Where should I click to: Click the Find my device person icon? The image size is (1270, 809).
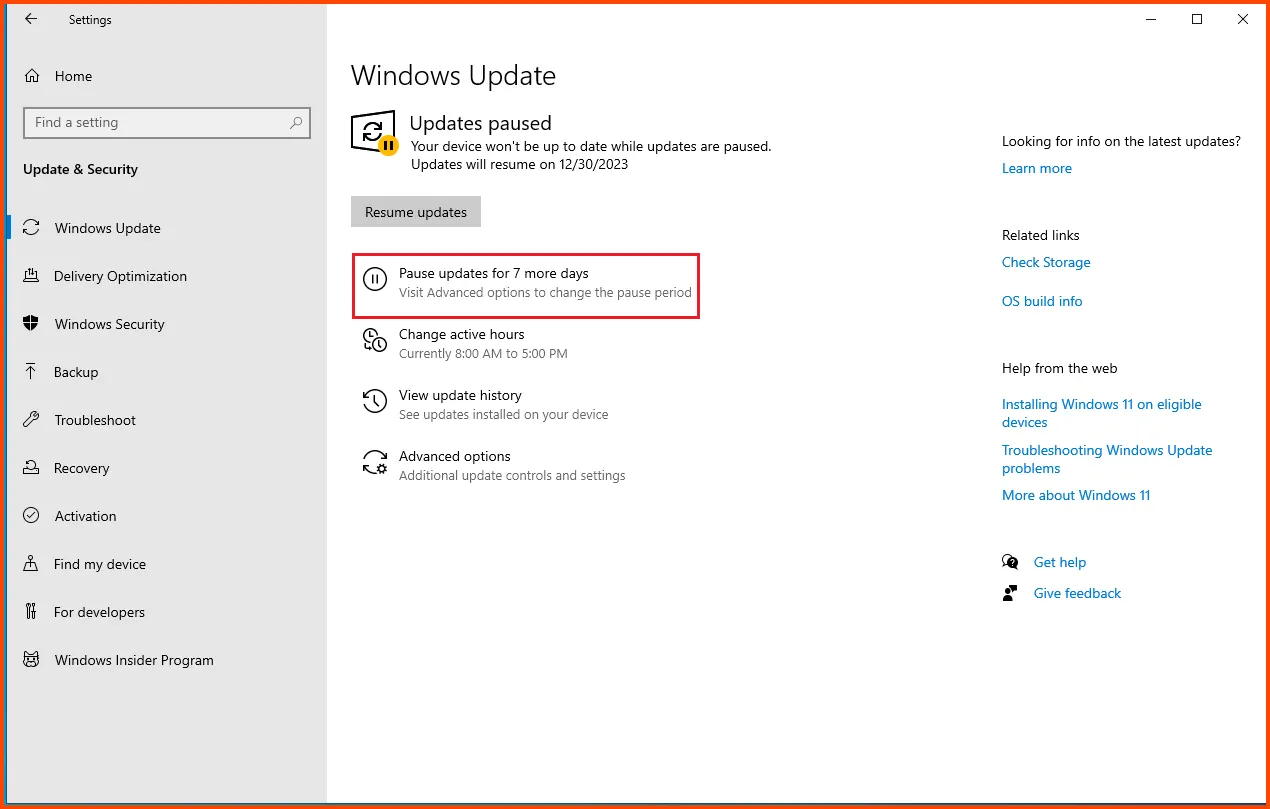coord(32,564)
